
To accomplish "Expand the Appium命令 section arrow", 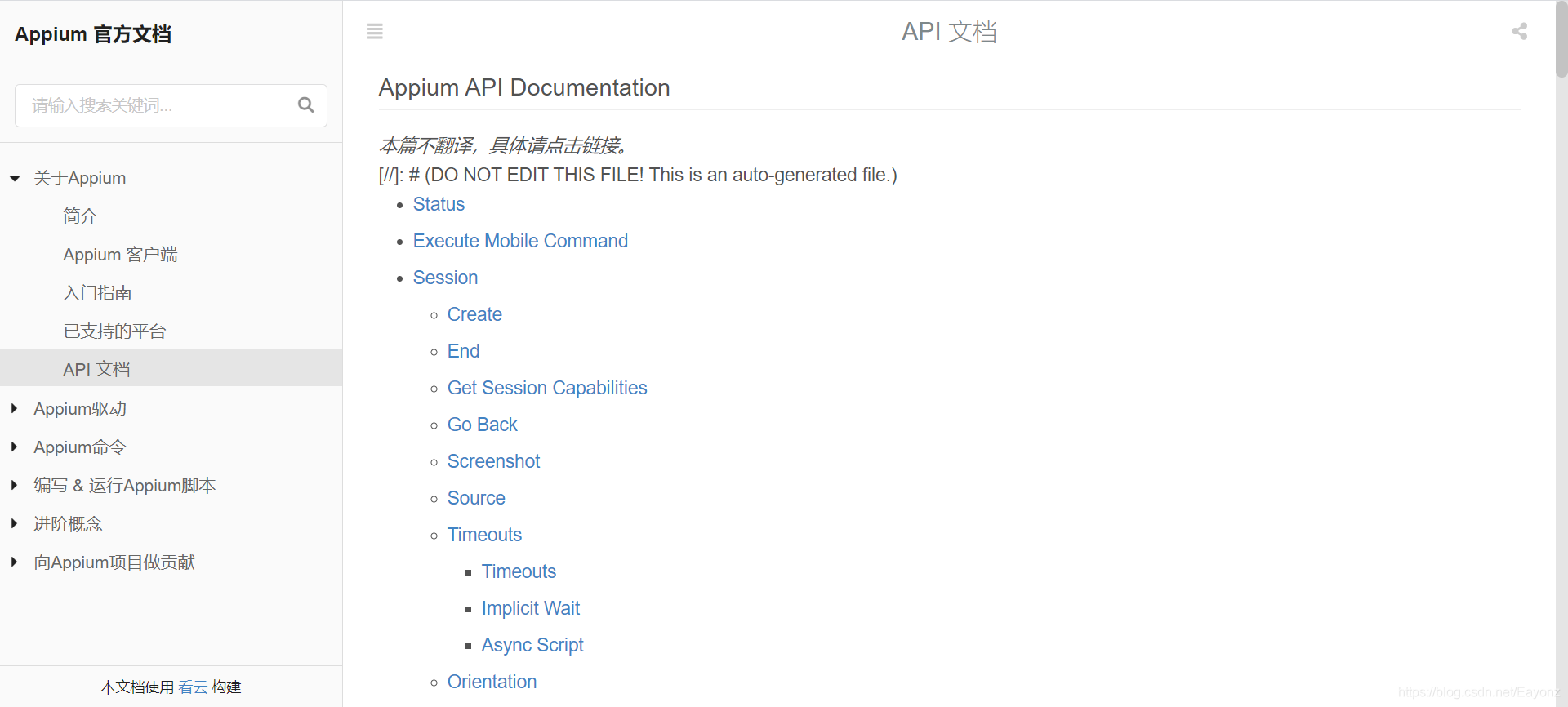I will coord(14,447).
